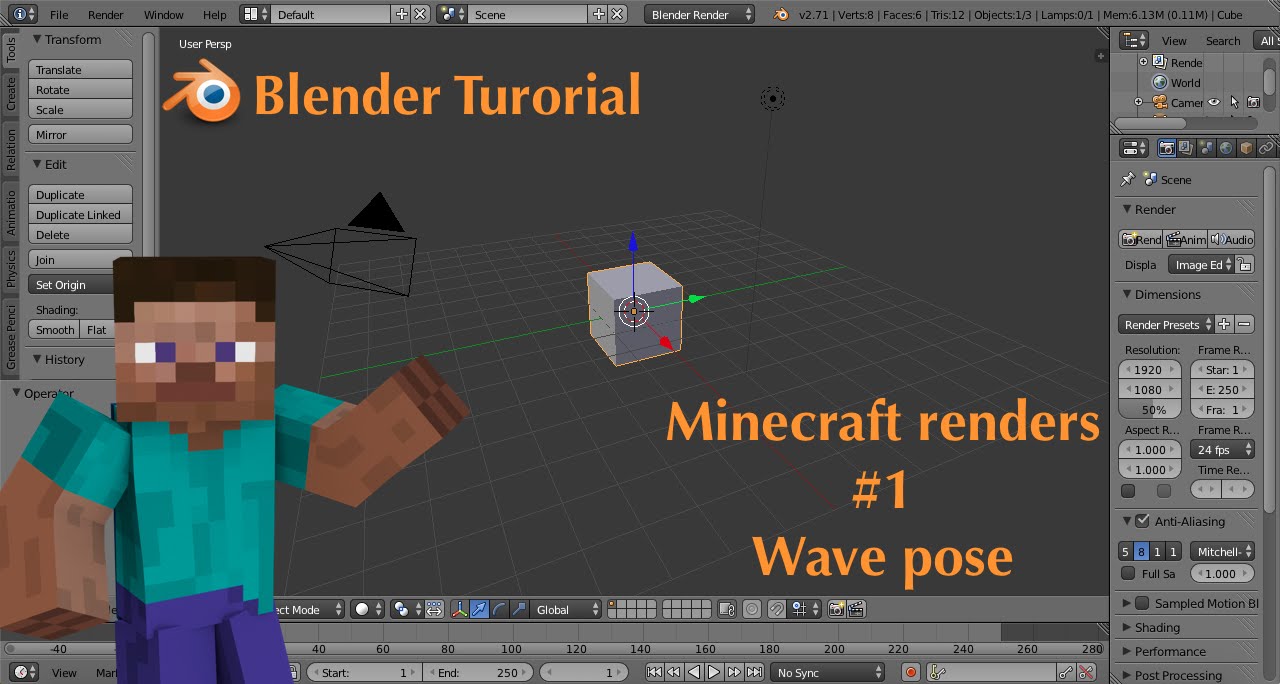Toggle the 3D manipulator axes widget
The height and width of the screenshot is (684, 1280).
click(460, 609)
